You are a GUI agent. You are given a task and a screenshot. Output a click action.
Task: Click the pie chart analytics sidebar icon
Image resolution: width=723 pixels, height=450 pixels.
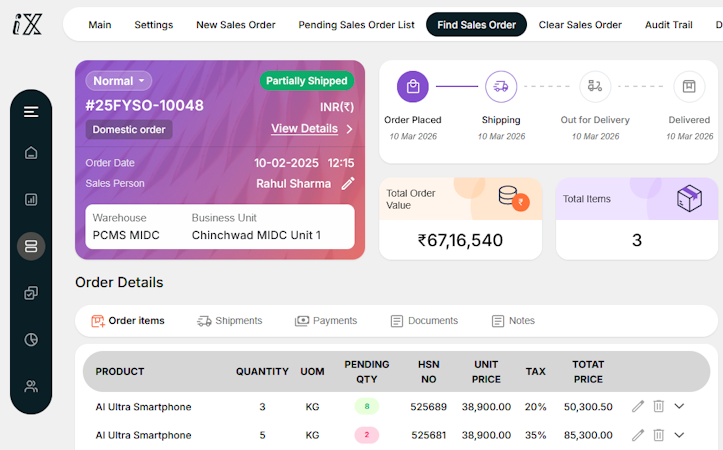point(31,339)
